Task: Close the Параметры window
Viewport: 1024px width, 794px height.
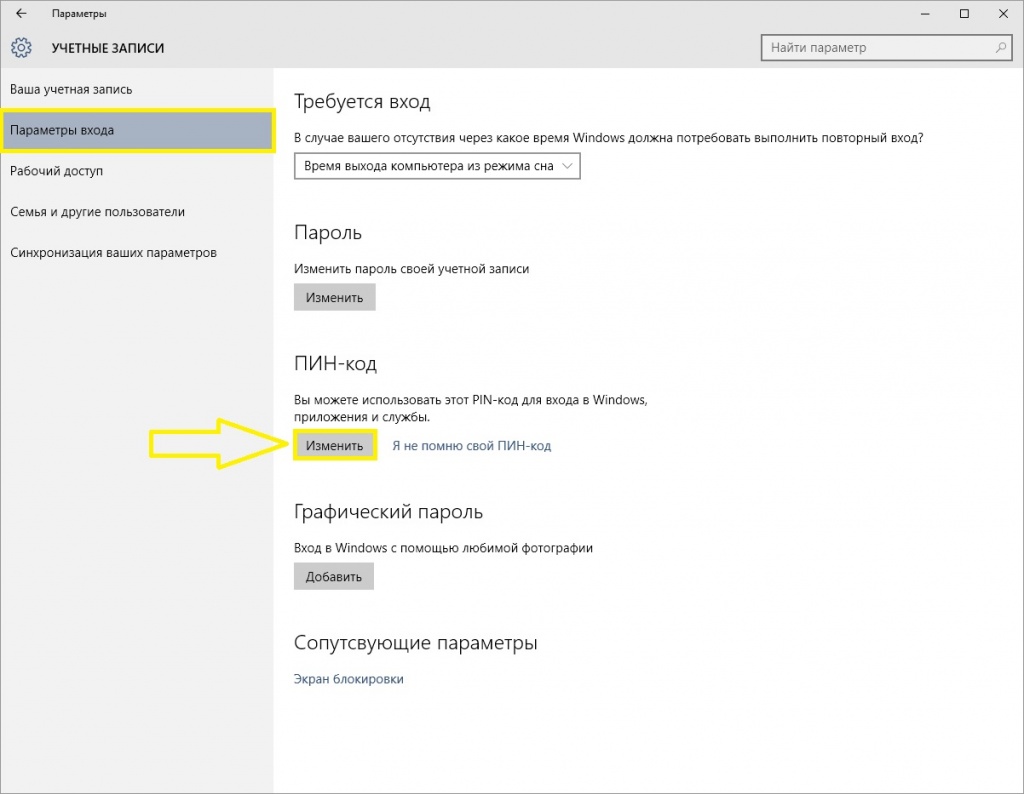Action: (x=1003, y=14)
